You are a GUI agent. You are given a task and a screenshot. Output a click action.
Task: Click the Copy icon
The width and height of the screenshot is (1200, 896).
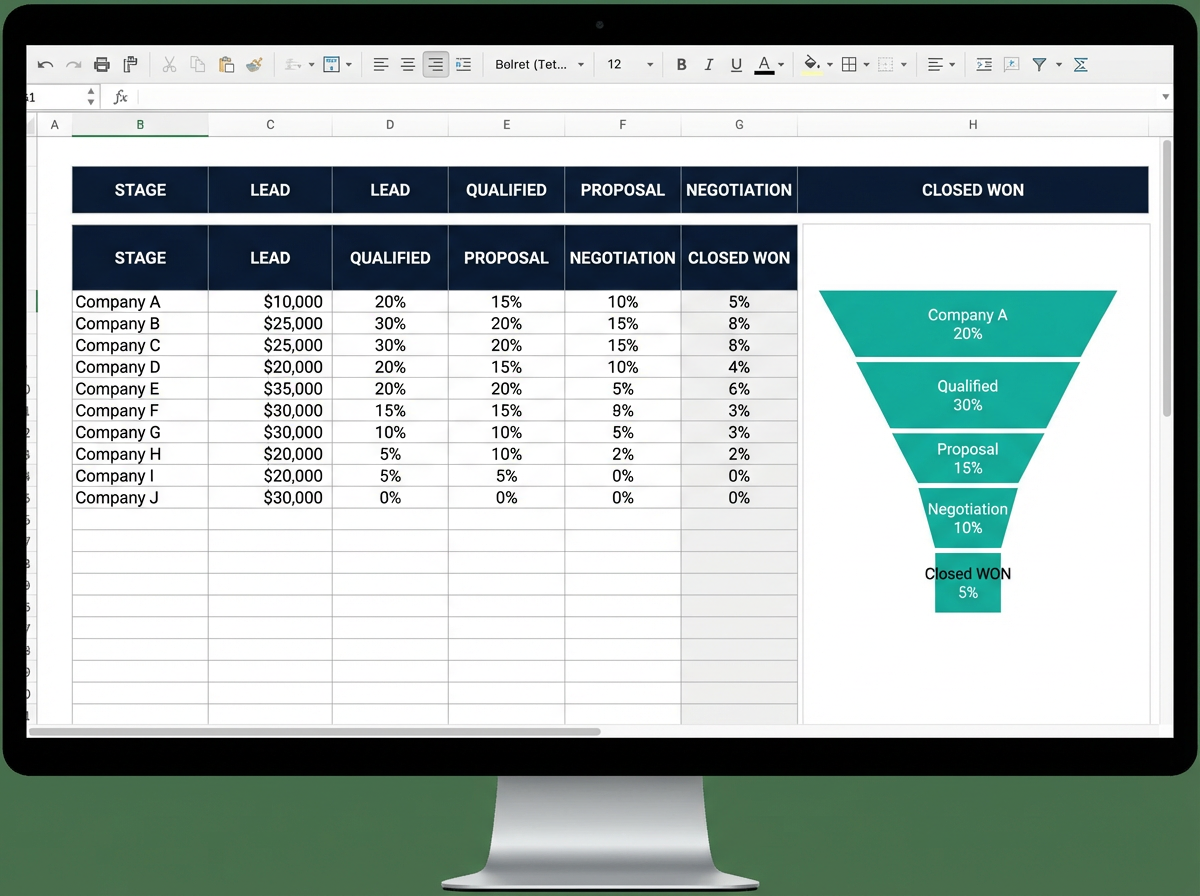coord(197,64)
